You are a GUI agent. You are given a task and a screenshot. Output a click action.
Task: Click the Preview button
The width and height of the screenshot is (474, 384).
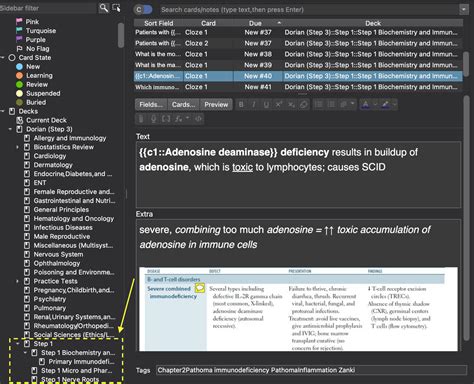[x=216, y=105]
